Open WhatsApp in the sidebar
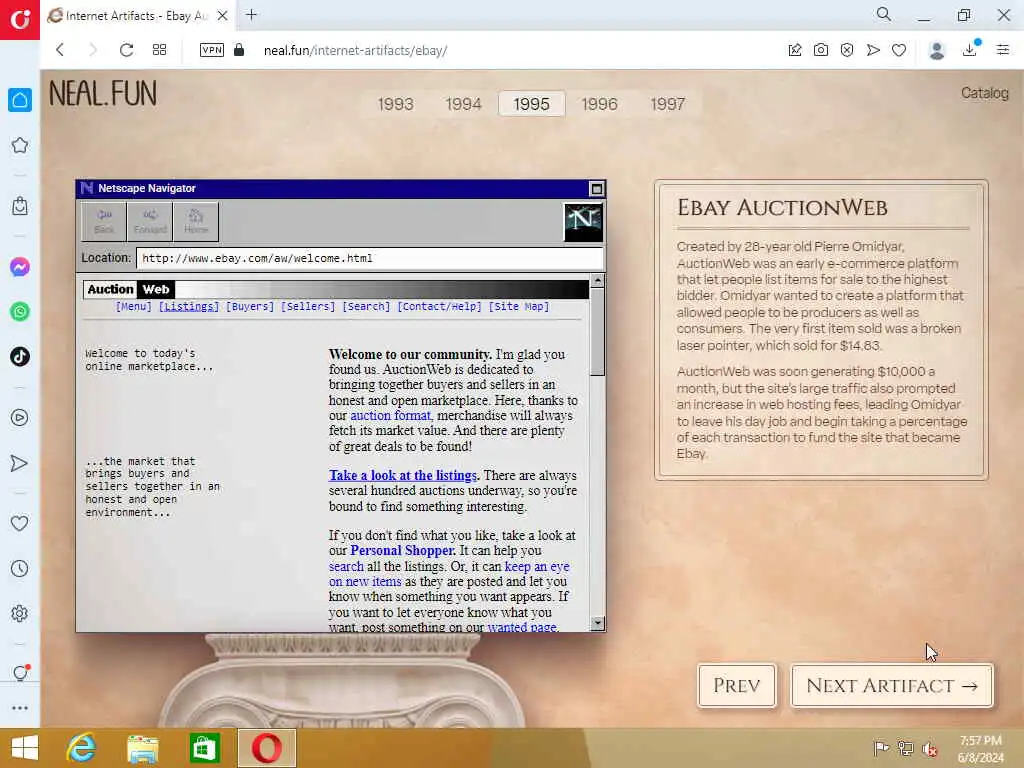1024x768 pixels. point(20,312)
